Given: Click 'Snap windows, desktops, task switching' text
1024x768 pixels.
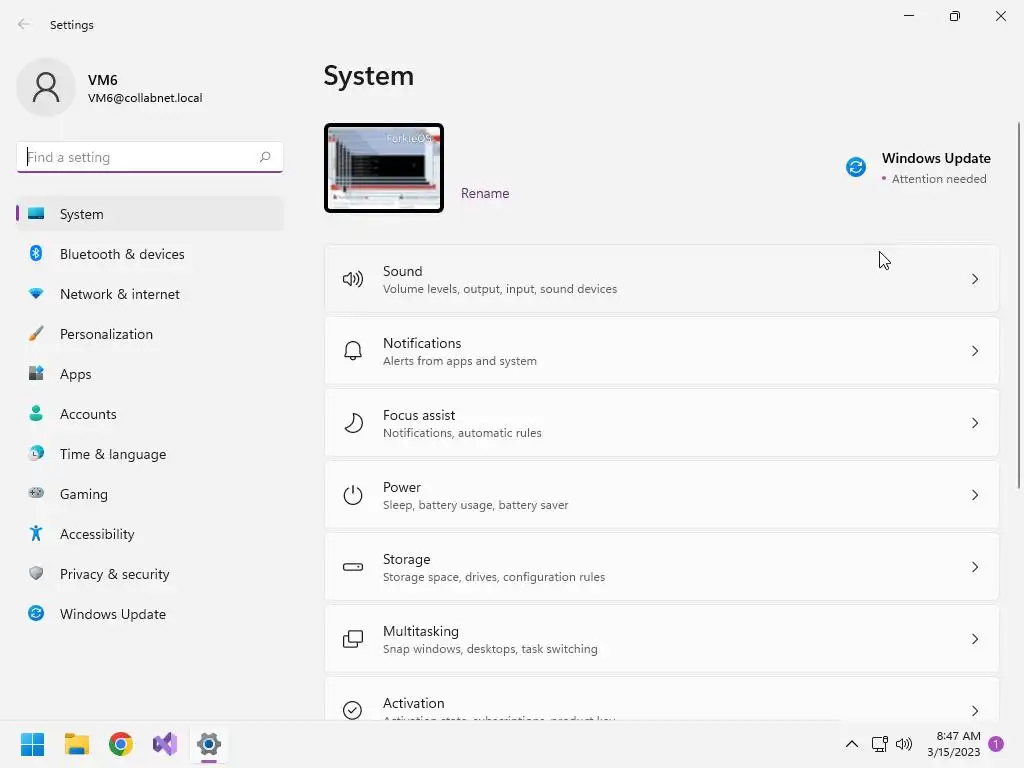Looking at the screenshot, I should coord(490,649).
